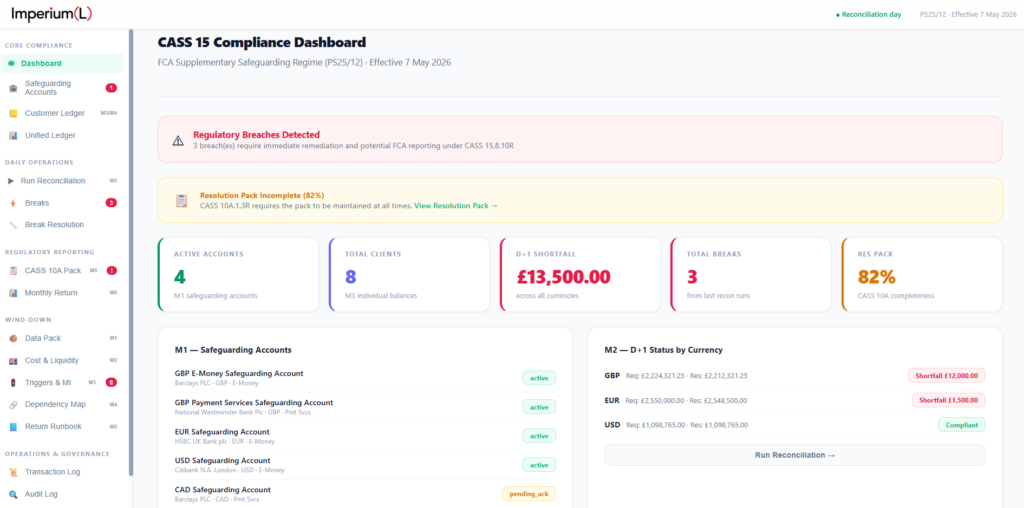Click the Imperium(L) logo
Screen dimensions: 1024x508
[x=52, y=14]
